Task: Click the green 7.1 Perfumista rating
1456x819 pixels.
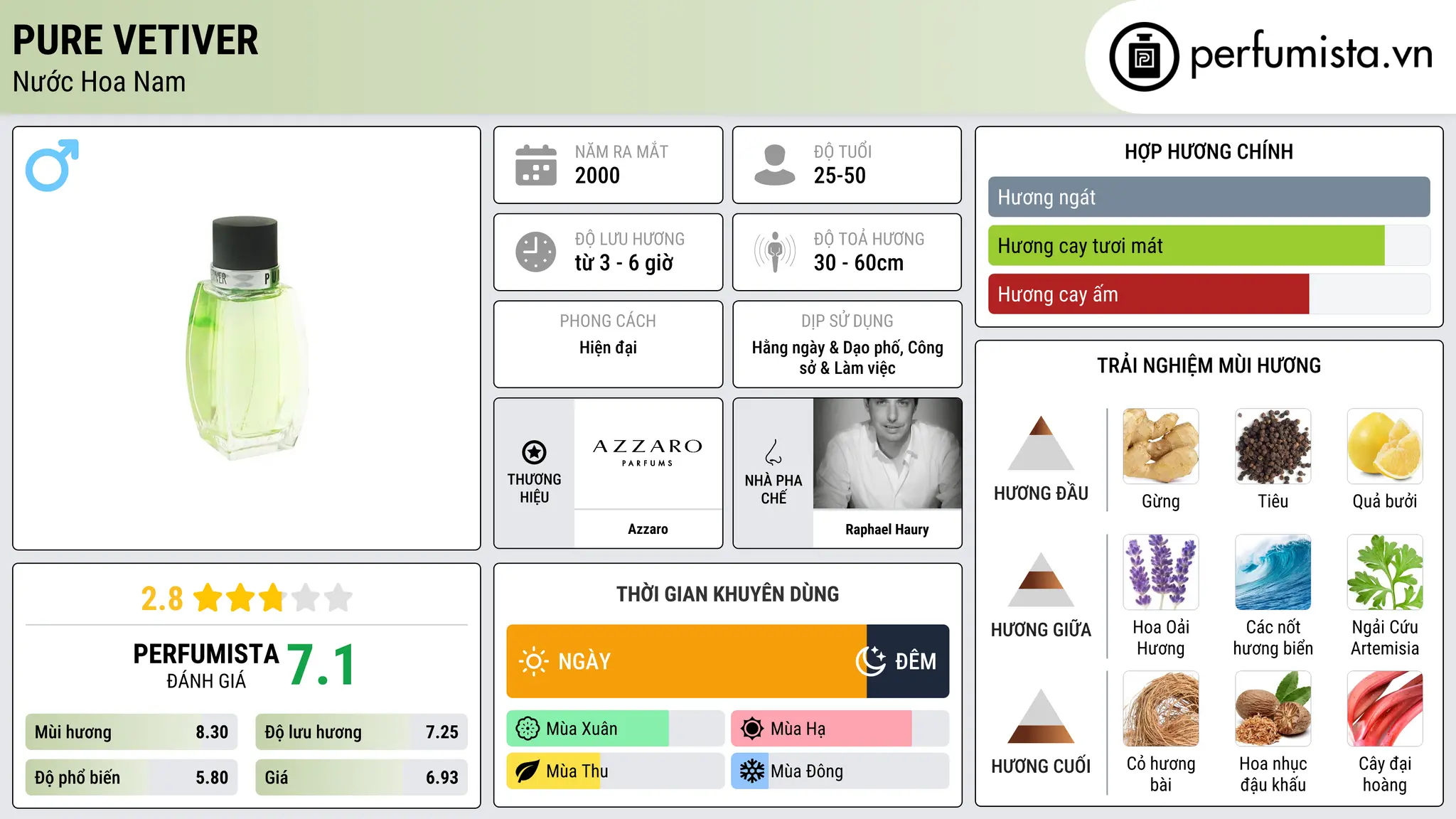Action: (x=321, y=665)
